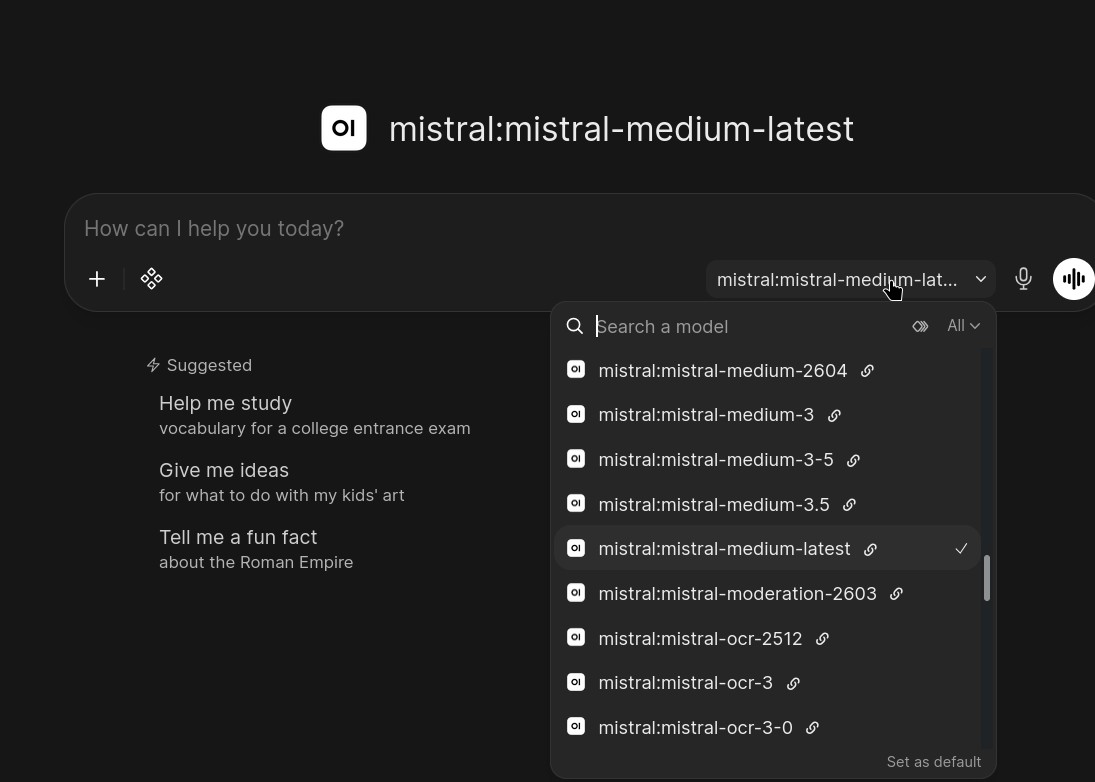
Task: Select mistral:mistral-medium-2604 model
Action: coord(767,370)
